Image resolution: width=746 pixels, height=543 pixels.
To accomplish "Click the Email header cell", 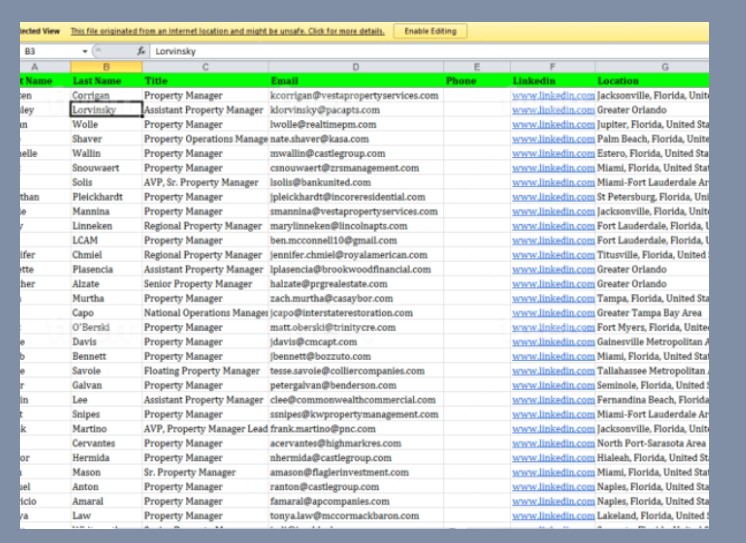I will [x=356, y=81].
